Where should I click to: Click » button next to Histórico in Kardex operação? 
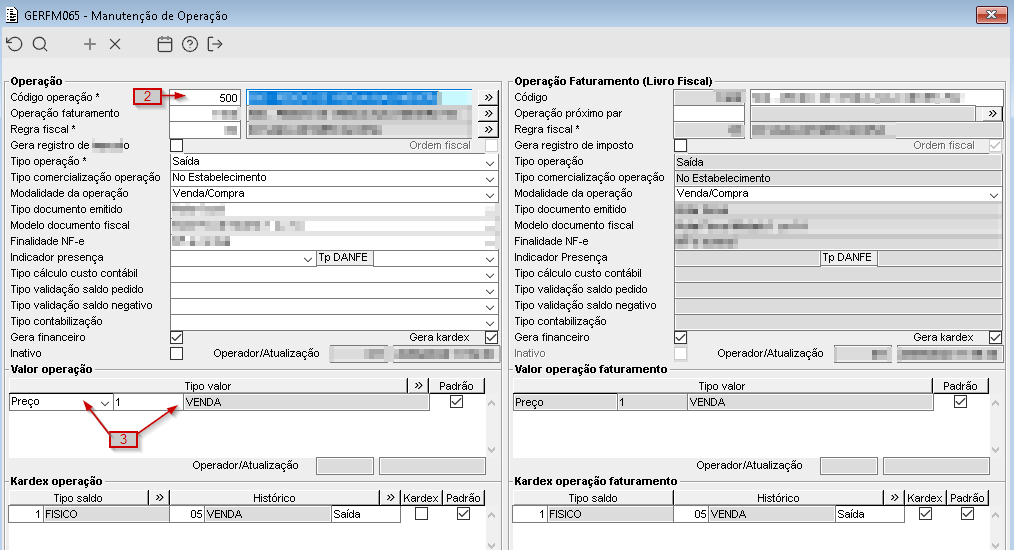click(x=390, y=498)
